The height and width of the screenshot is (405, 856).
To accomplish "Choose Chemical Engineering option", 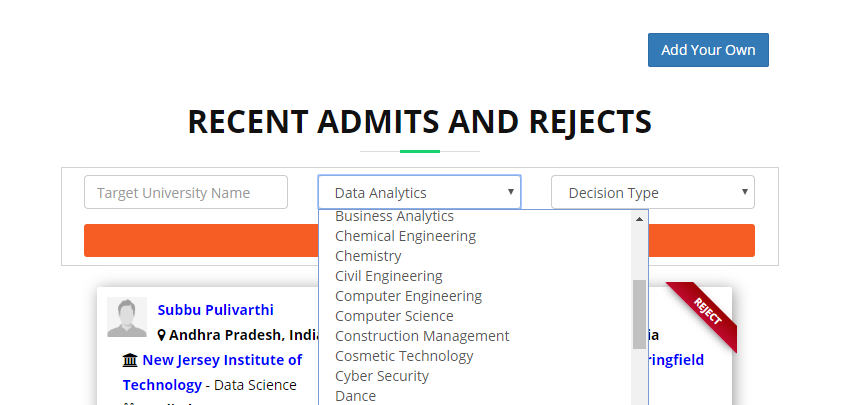I will [405, 236].
